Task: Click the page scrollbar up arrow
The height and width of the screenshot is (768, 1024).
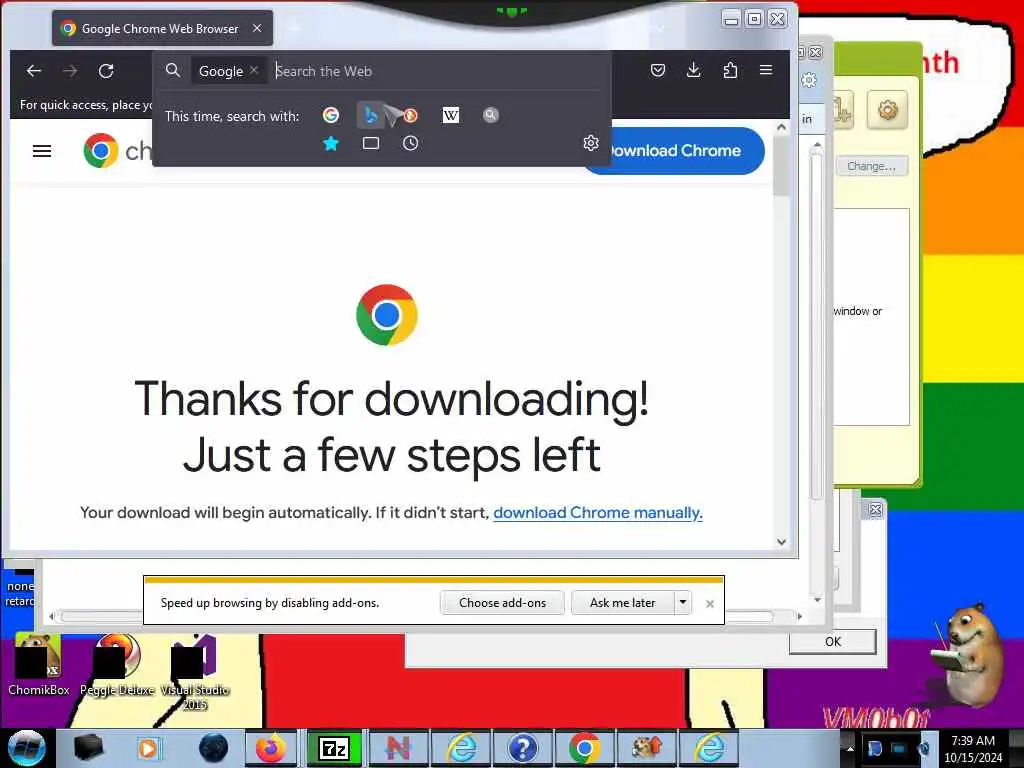Action: click(x=782, y=127)
